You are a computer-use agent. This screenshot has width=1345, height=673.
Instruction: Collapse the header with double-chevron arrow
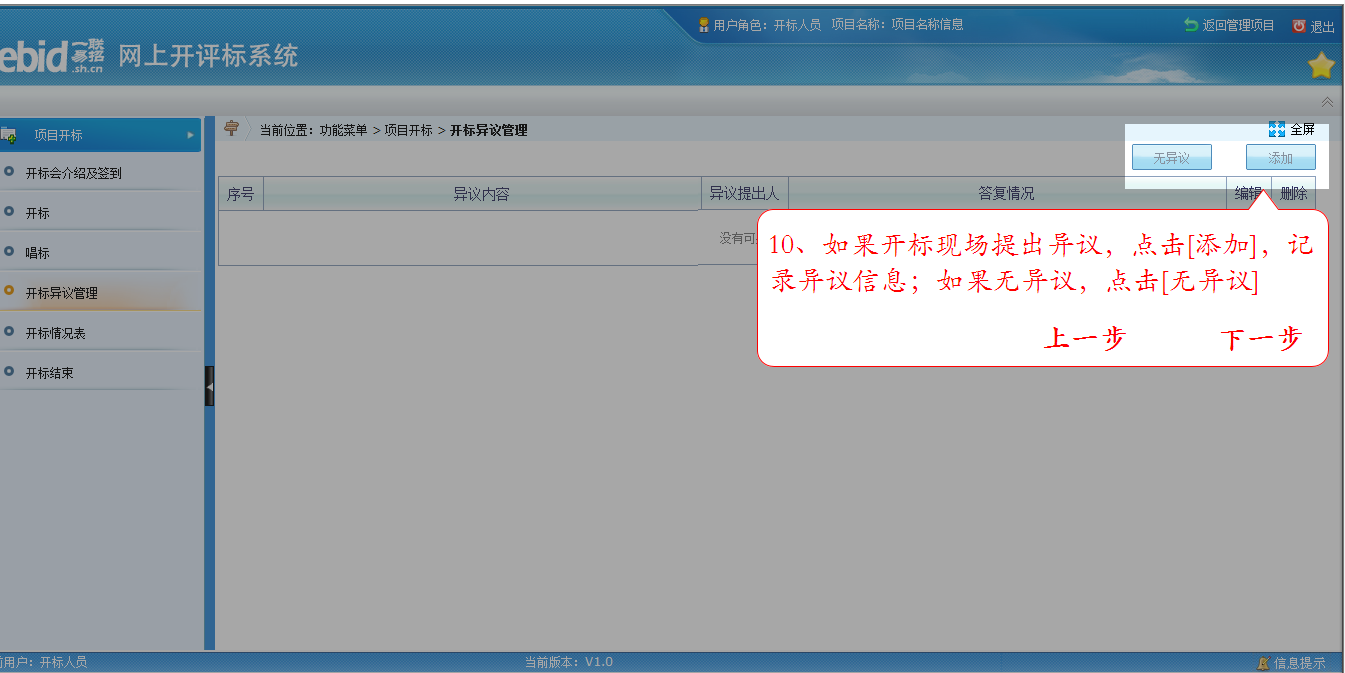pos(1327,102)
